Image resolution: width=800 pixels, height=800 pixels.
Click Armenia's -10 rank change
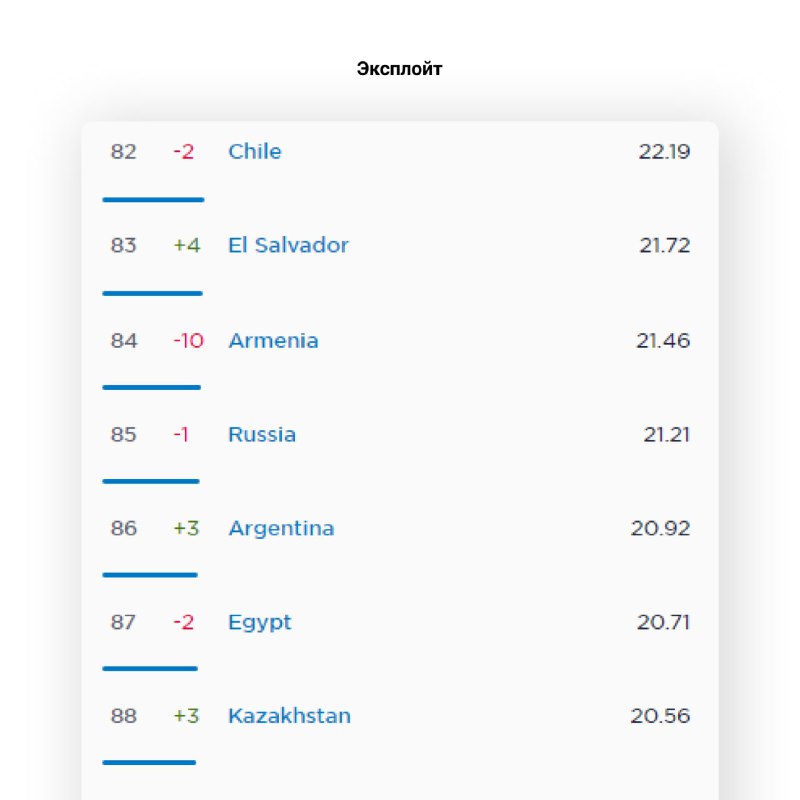click(188, 341)
